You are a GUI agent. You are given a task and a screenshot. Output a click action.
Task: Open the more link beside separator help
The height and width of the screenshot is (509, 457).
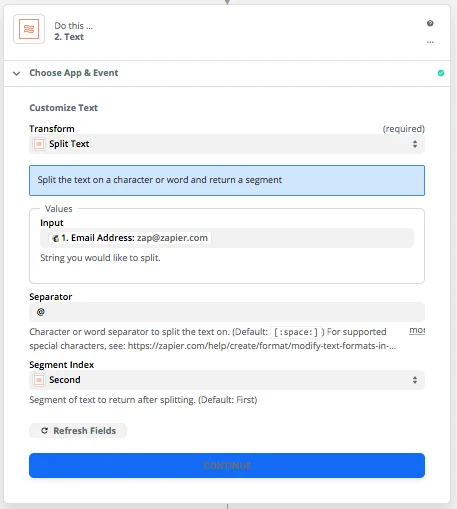tap(417, 330)
